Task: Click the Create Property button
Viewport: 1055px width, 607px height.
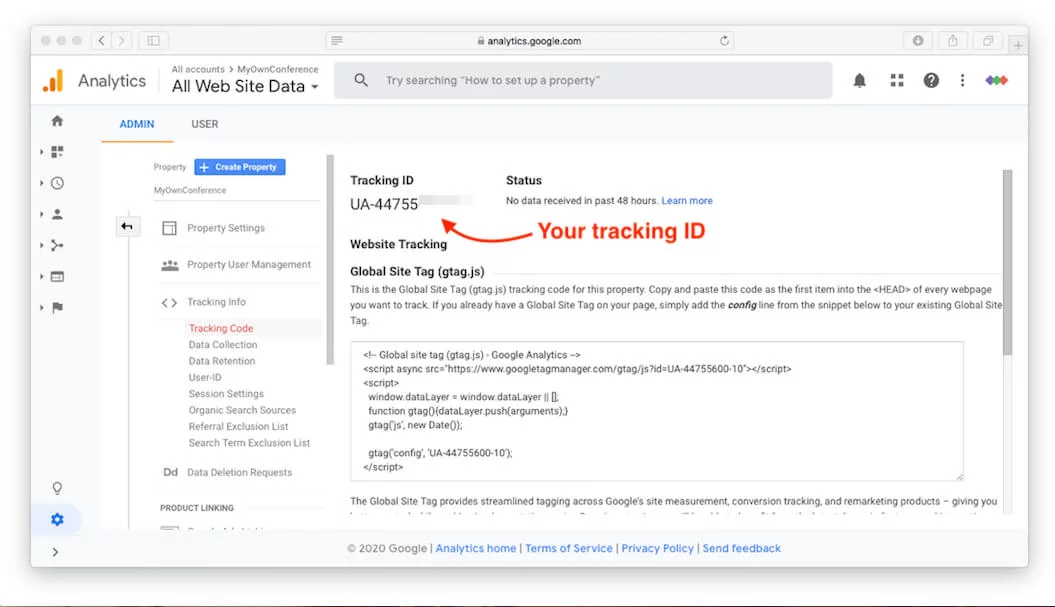Action: coord(240,166)
